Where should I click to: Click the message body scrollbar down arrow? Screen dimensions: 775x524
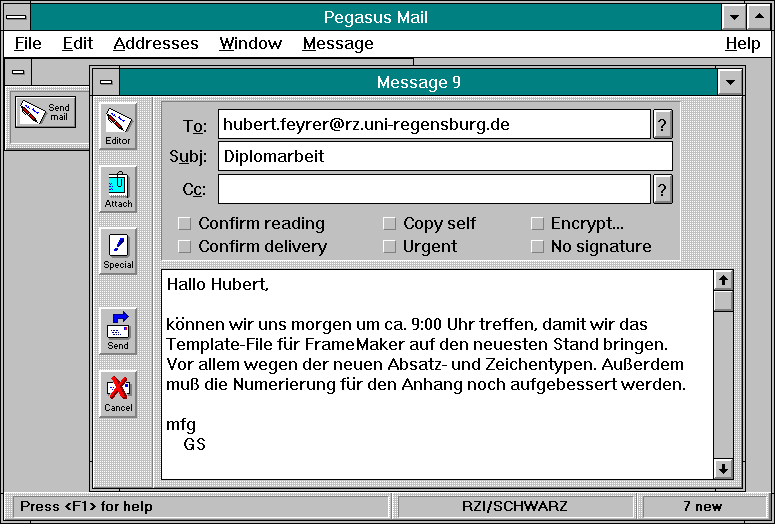click(x=724, y=469)
